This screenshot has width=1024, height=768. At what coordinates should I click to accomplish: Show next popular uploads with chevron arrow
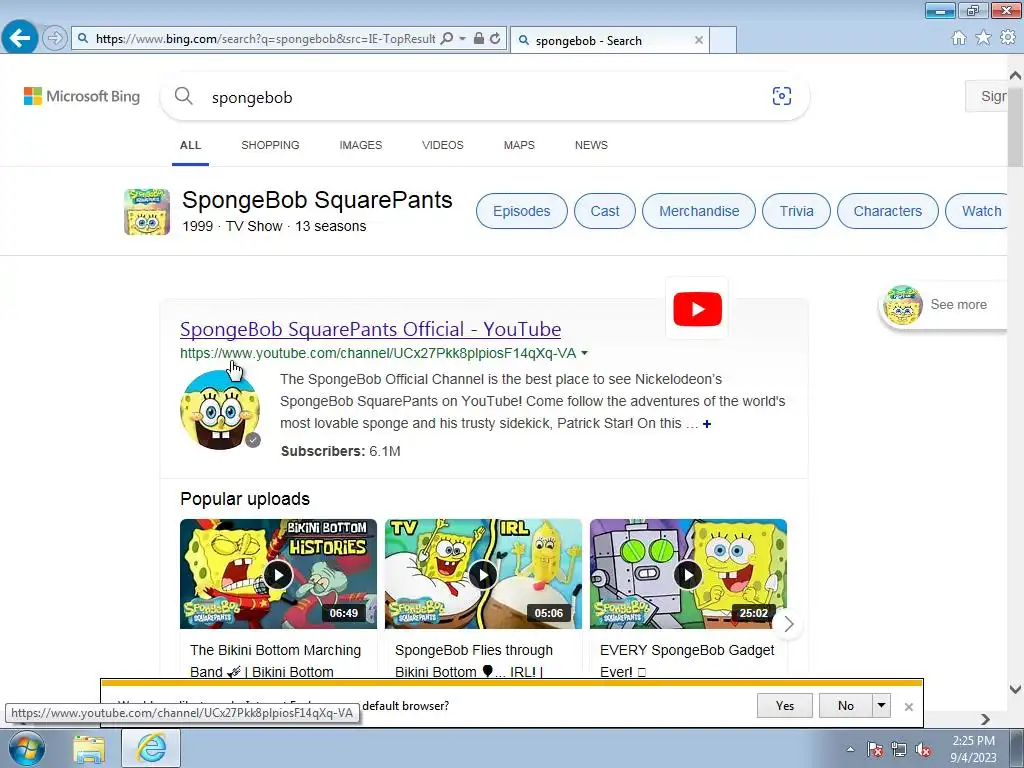pos(788,624)
